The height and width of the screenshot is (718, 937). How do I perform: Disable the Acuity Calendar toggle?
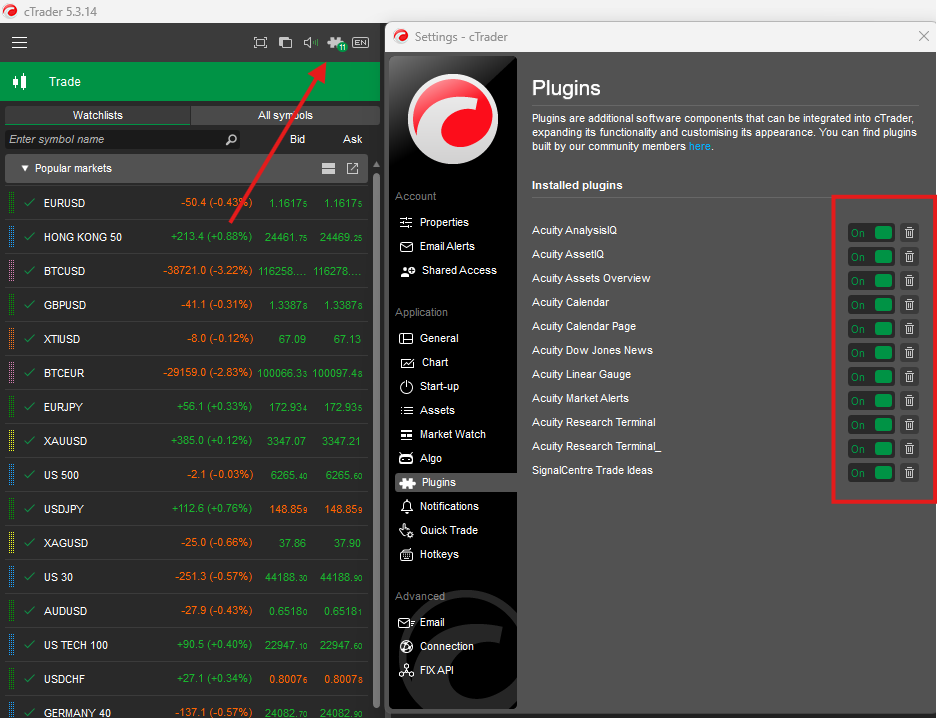pos(871,305)
